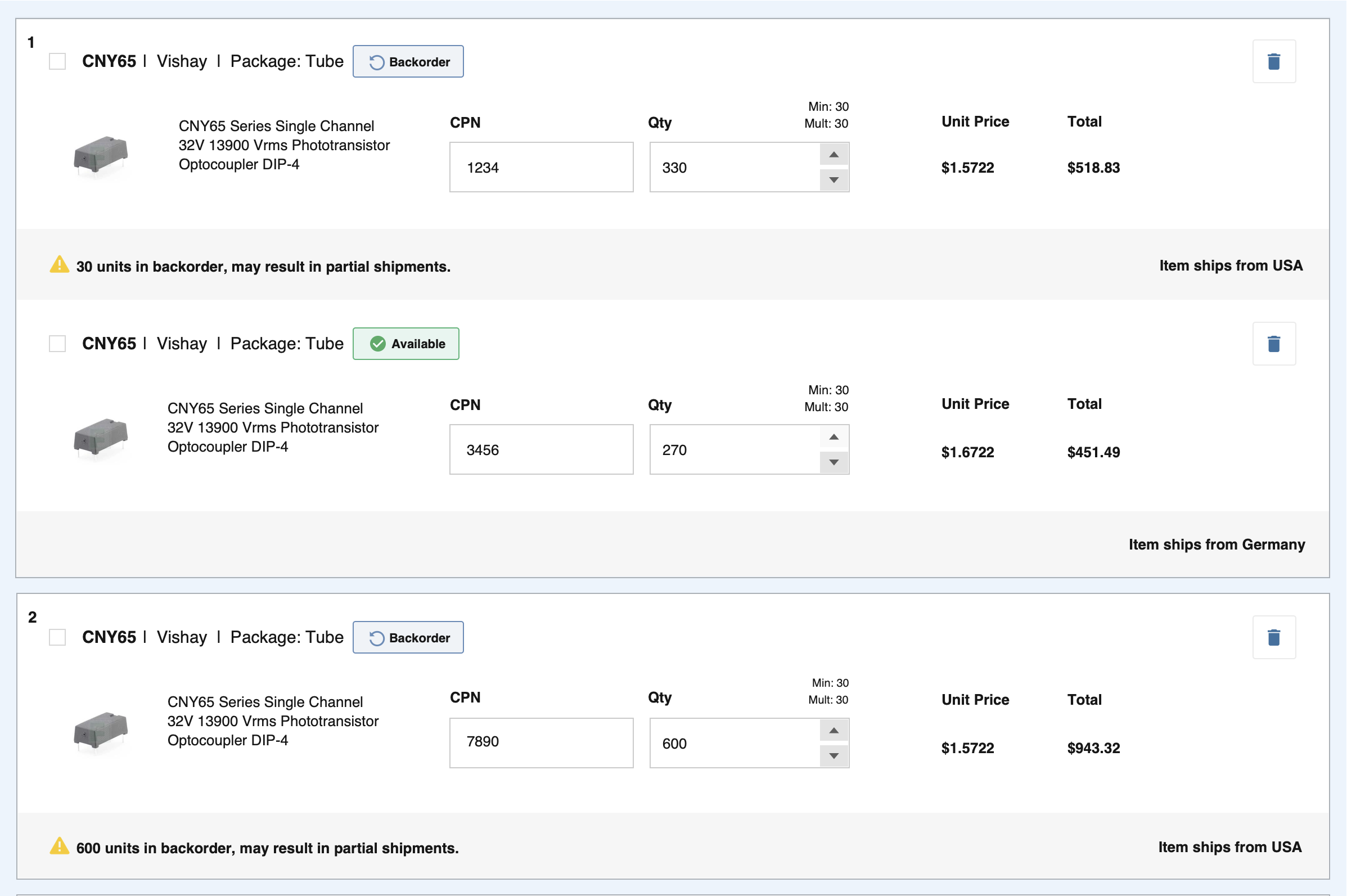Click warning icon beside 600 units backorder message
This screenshot has height=896, width=1347.
pos(60,847)
